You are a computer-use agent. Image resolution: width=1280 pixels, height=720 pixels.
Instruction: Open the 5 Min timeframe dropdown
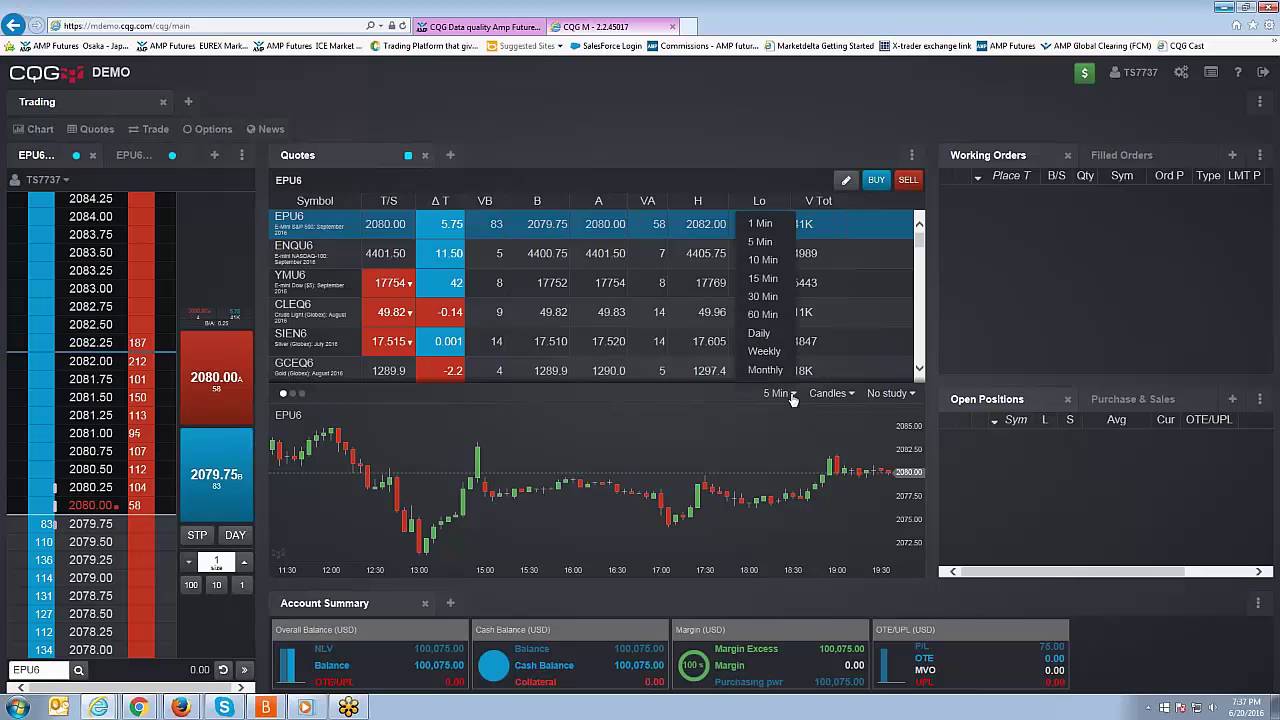(x=780, y=393)
